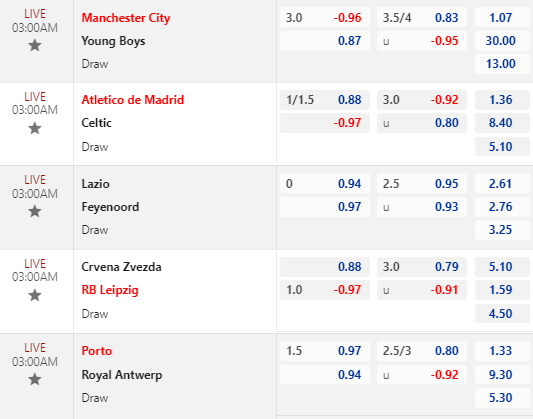The height and width of the screenshot is (419, 533).
Task: Select over 2.5/3 odds 0.80 for Porto match
Action: pyautogui.click(x=422, y=351)
